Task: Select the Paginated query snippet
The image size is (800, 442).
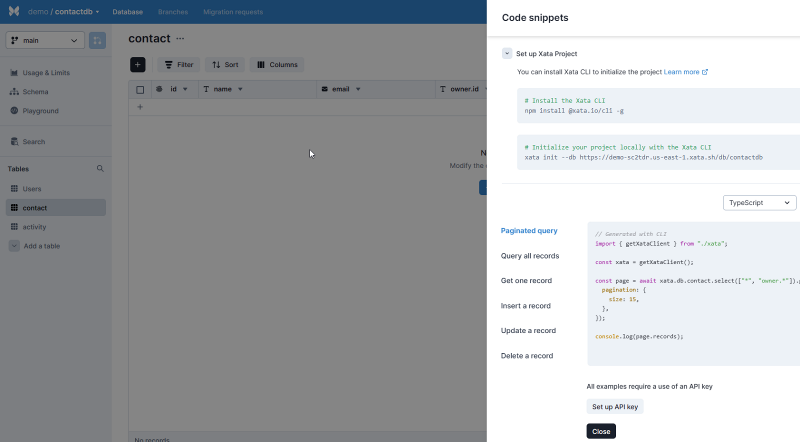Action: 529,231
